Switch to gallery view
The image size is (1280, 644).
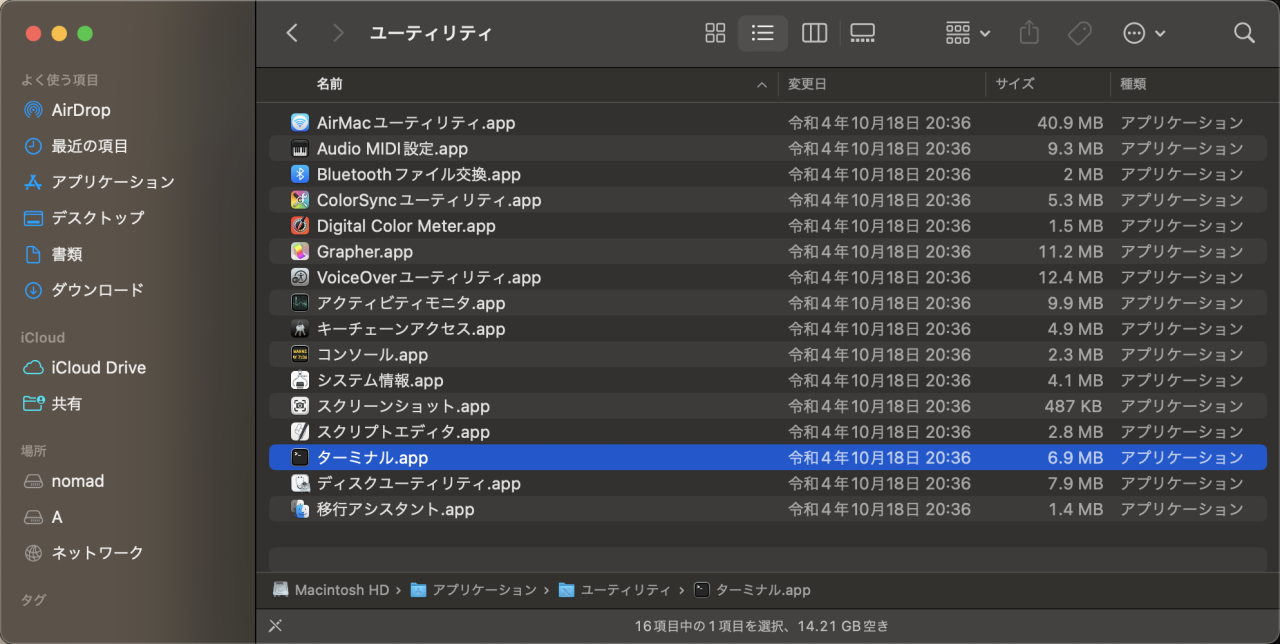tap(862, 33)
